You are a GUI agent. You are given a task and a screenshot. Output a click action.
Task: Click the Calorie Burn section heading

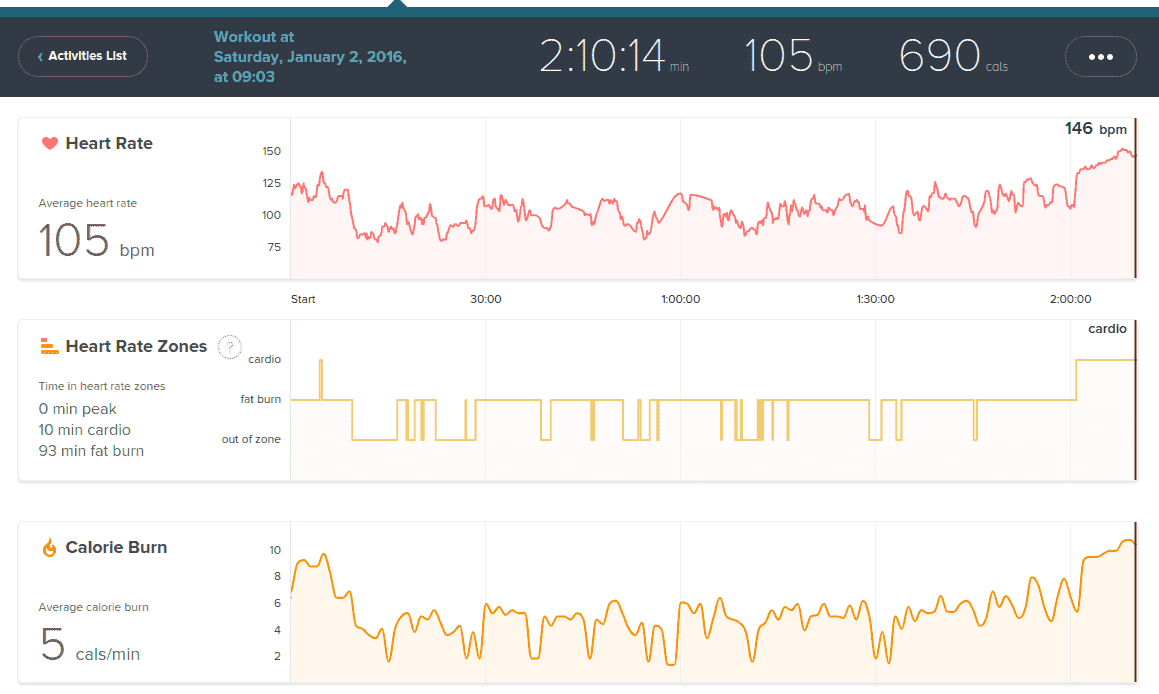(116, 547)
